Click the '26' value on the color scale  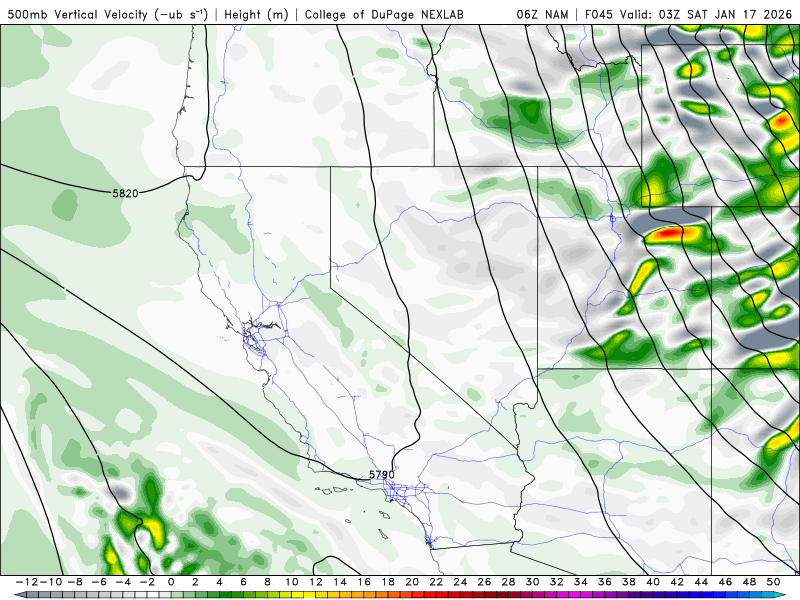(x=484, y=582)
